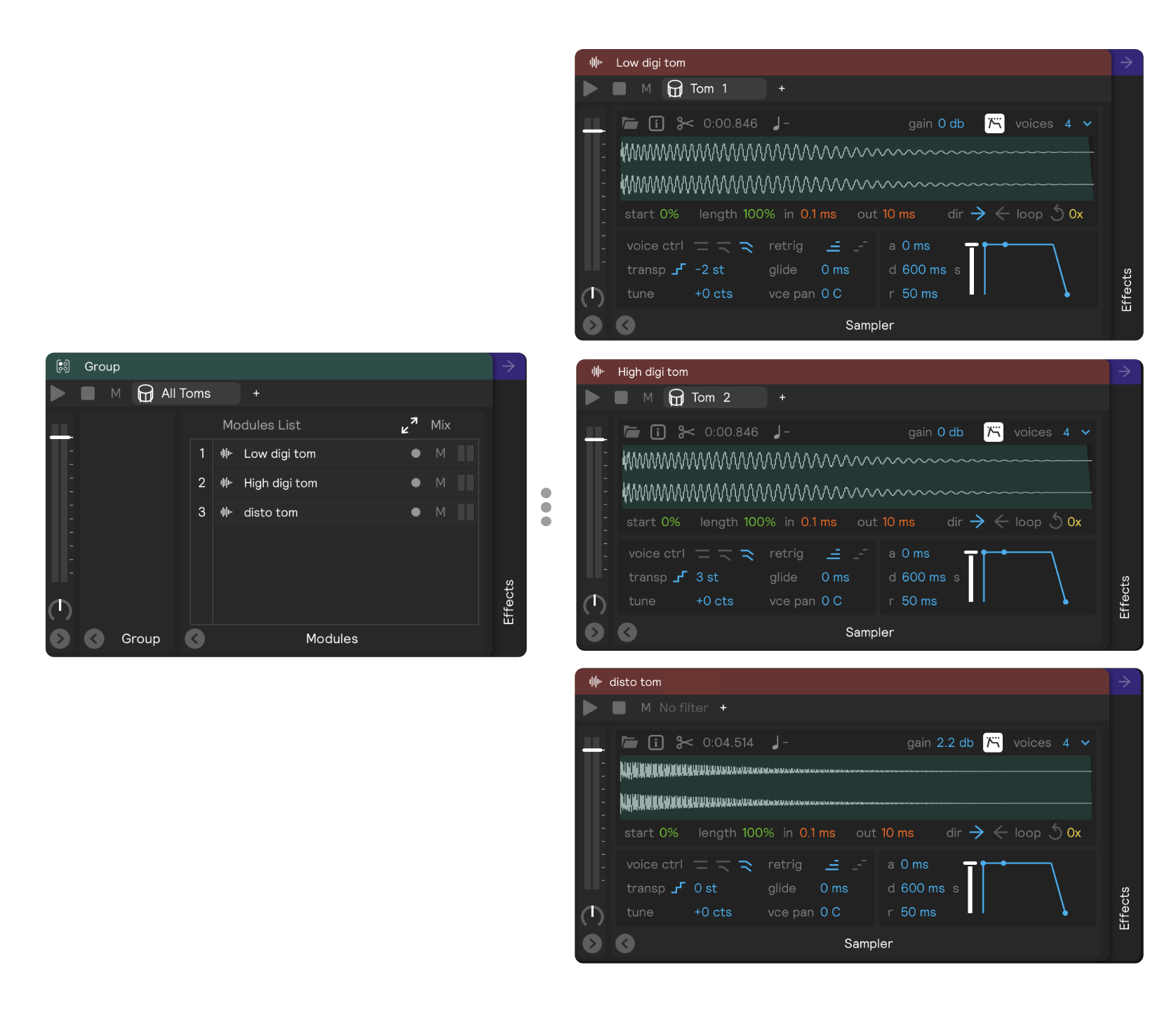Click the Low digi tom routing arrow
This screenshot has width=1176, height=1010.
coord(1126,62)
